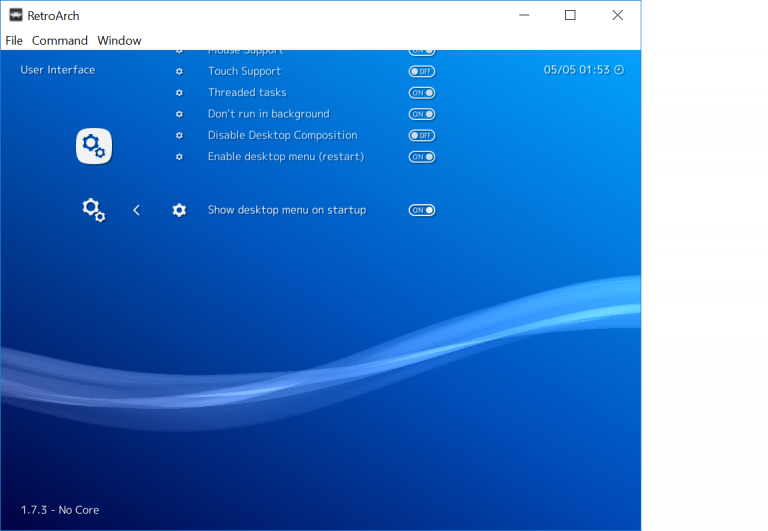
Task: Open the Window menu
Action: tap(119, 41)
